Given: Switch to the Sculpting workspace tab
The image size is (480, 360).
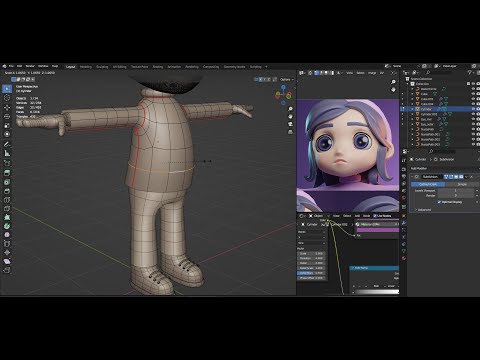Looking at the screenshot, I should coord(102,67).
